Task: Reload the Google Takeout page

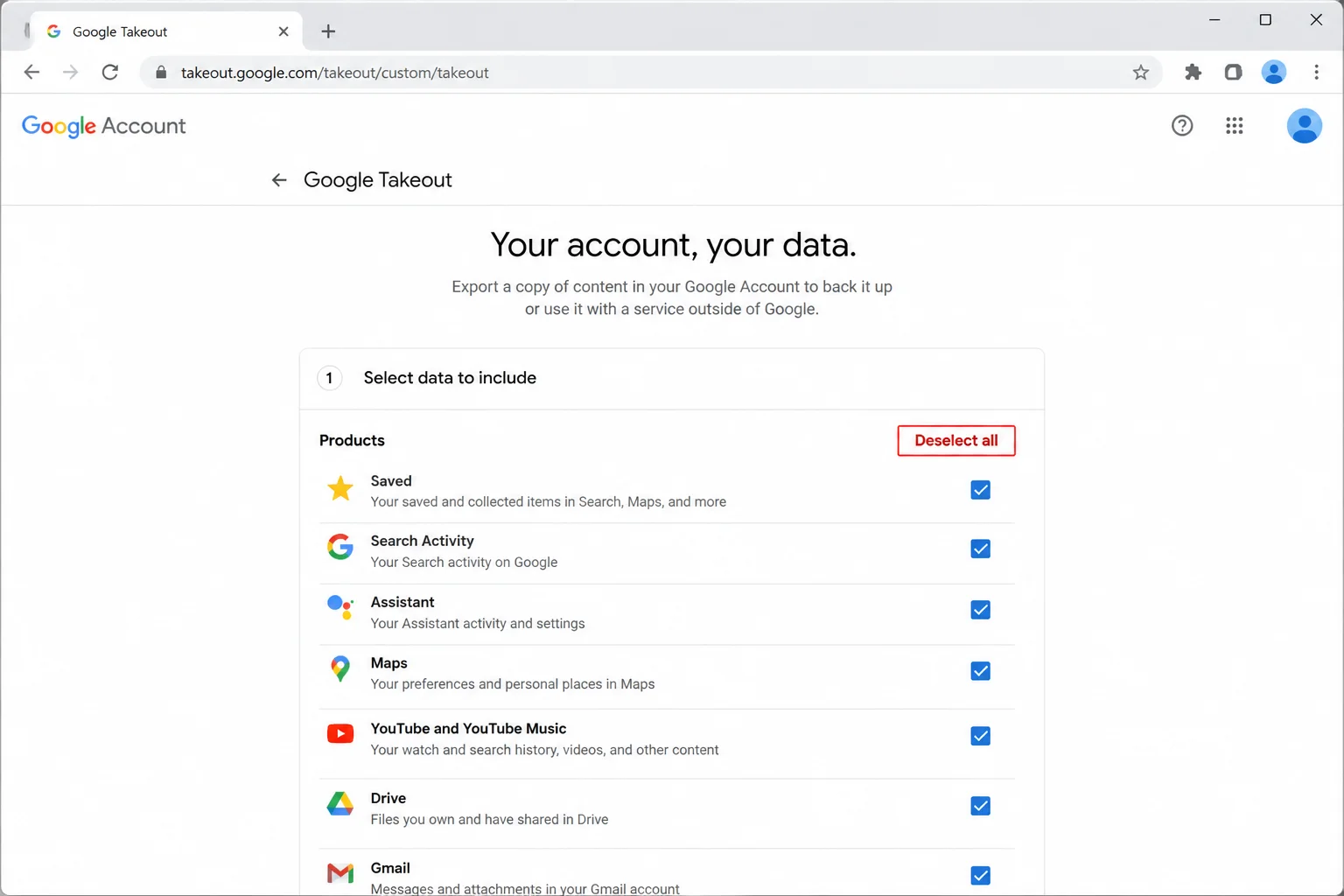Action: (110, 73)
